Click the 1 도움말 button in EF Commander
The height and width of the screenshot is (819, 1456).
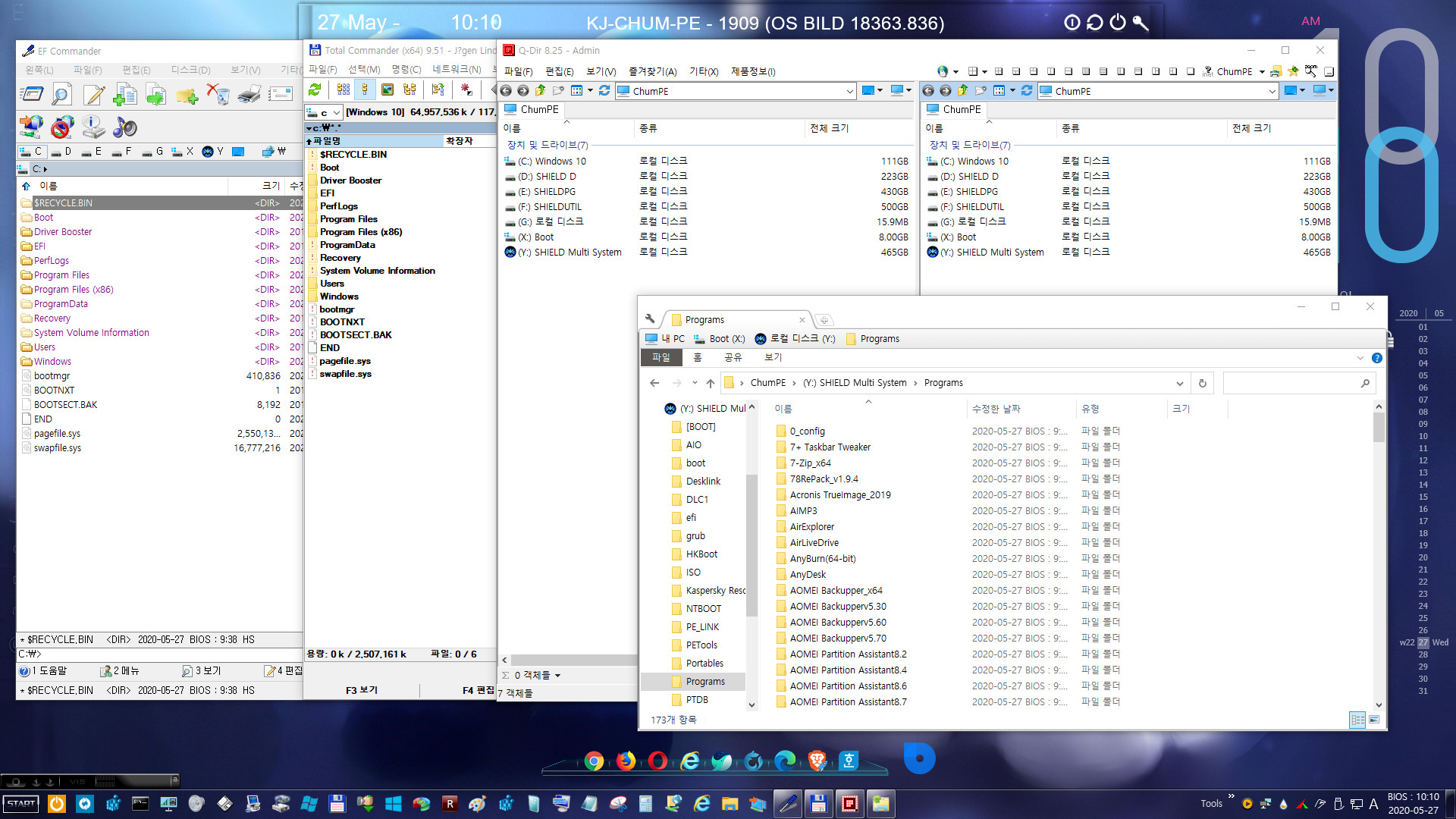click(43, 670)
